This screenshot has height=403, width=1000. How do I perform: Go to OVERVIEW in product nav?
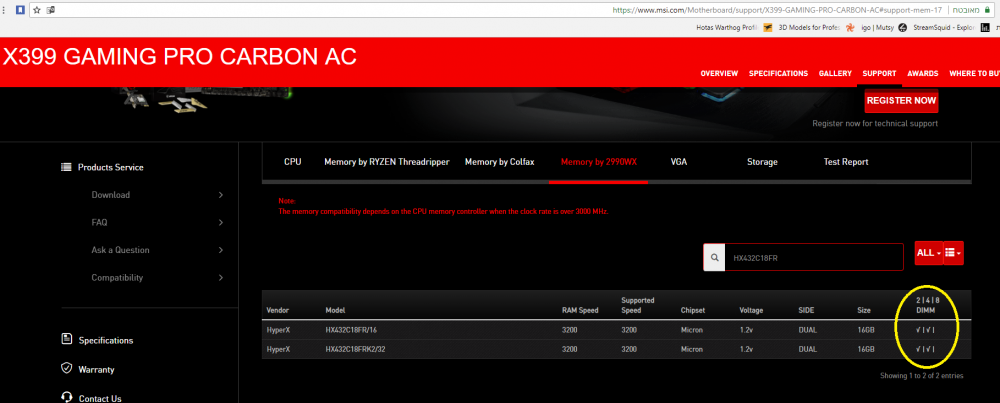(719, 73)
